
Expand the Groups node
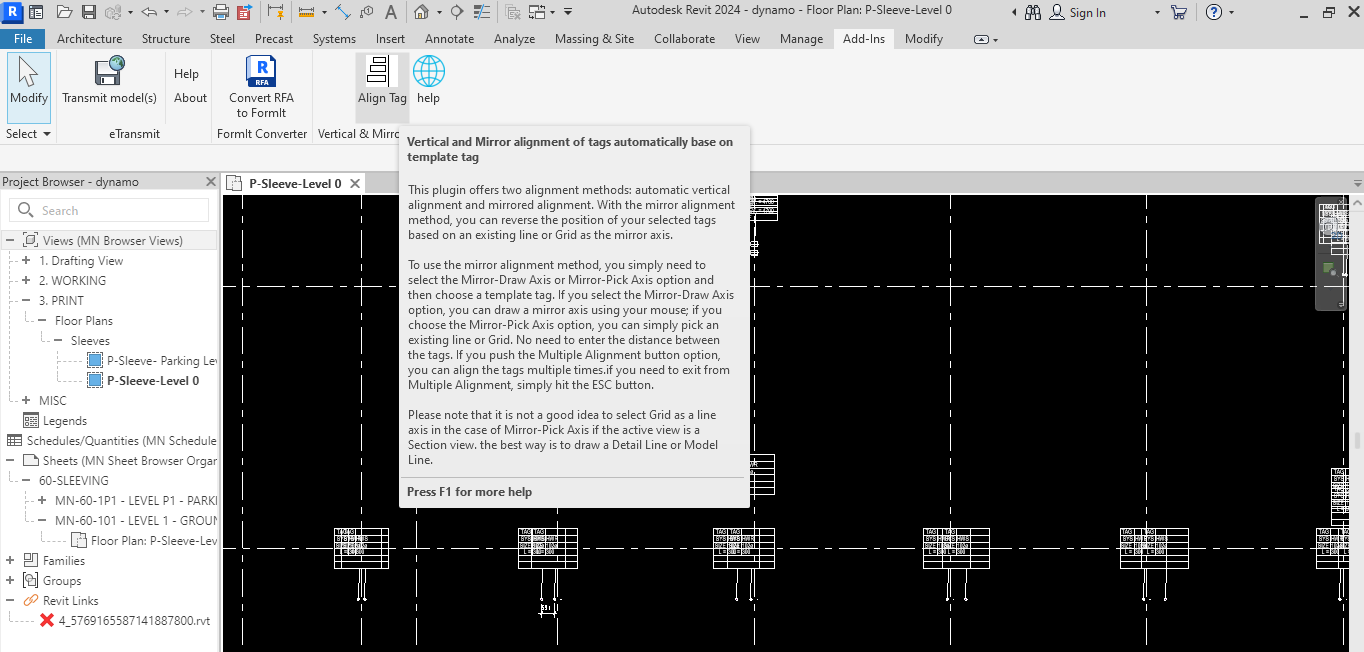(x=10, y=581)
